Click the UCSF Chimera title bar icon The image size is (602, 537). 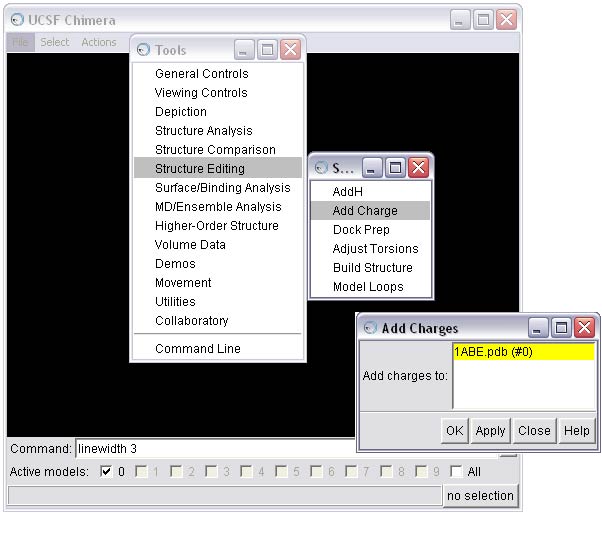(18, 20)
